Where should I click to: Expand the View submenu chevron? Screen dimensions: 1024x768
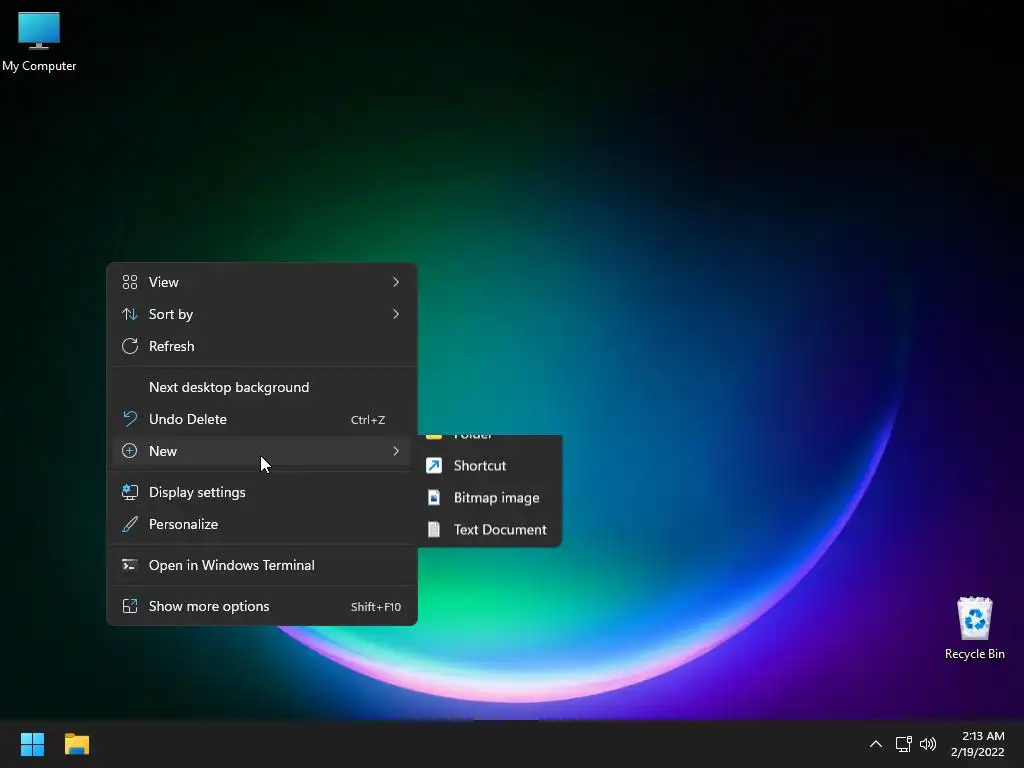(396, 282)
